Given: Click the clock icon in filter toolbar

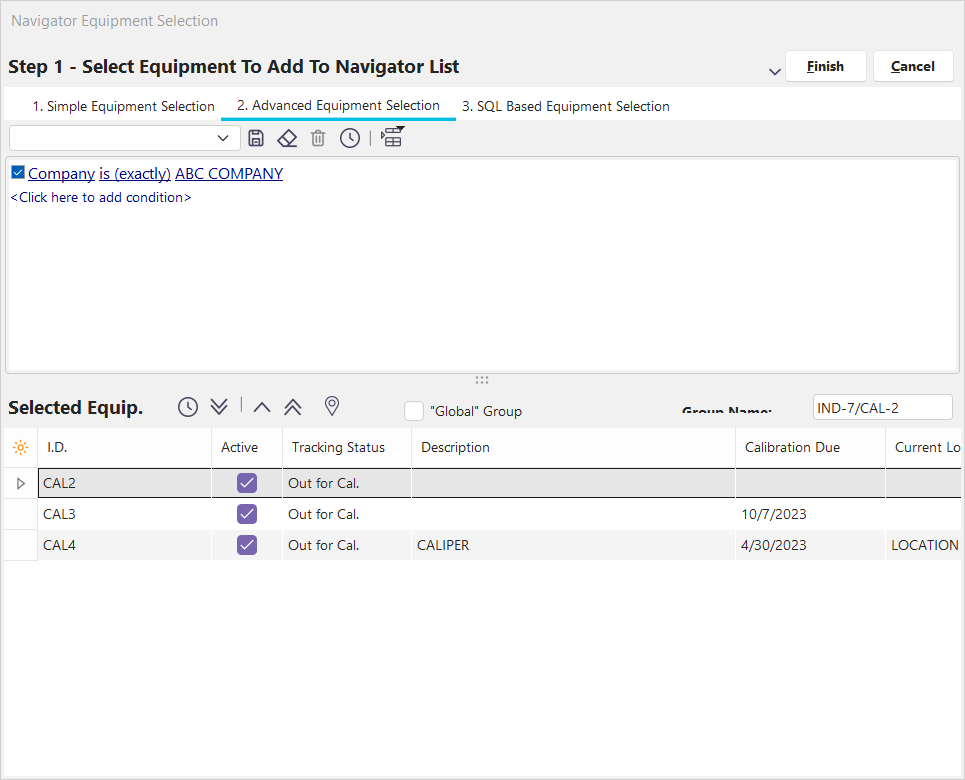Looking at the screenshot, I should 349,138.
